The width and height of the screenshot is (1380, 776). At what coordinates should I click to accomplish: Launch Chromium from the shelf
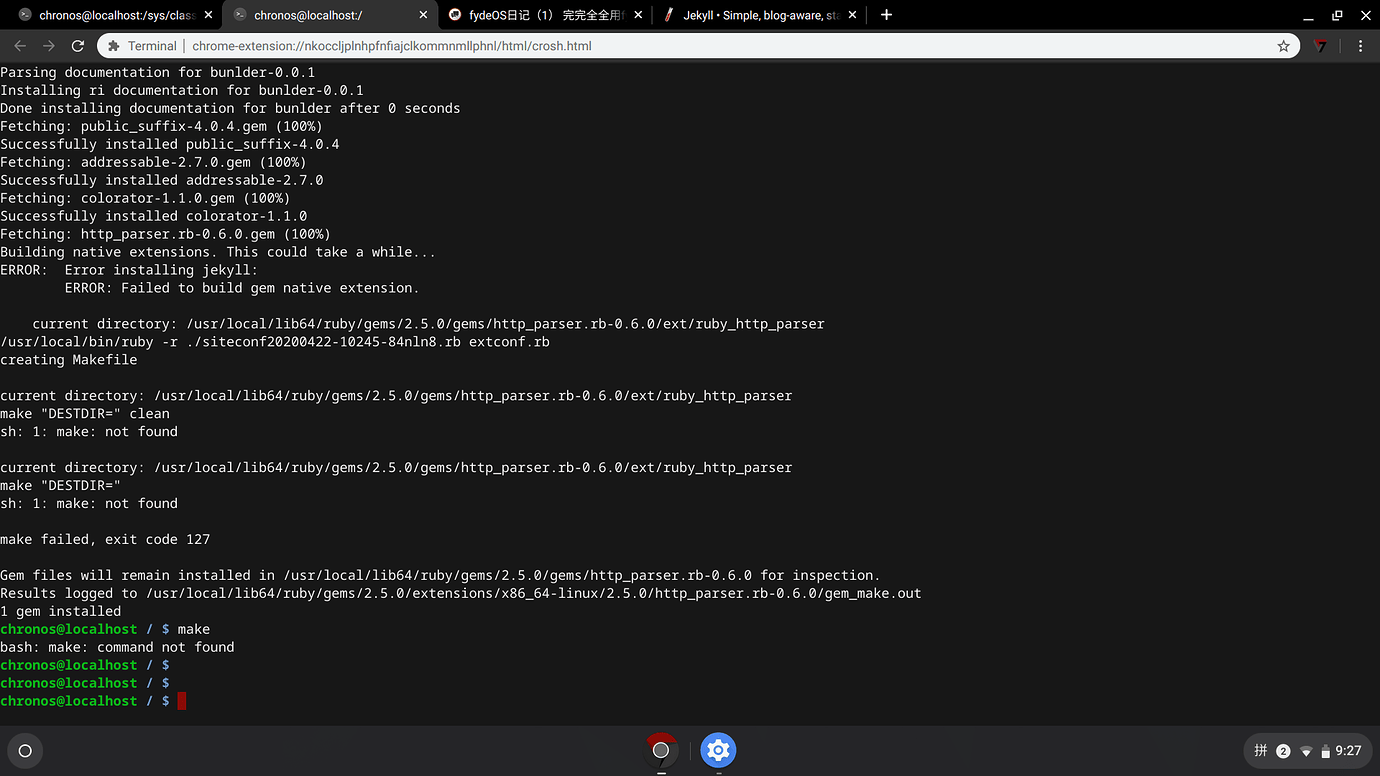click(x=661, y=751)
